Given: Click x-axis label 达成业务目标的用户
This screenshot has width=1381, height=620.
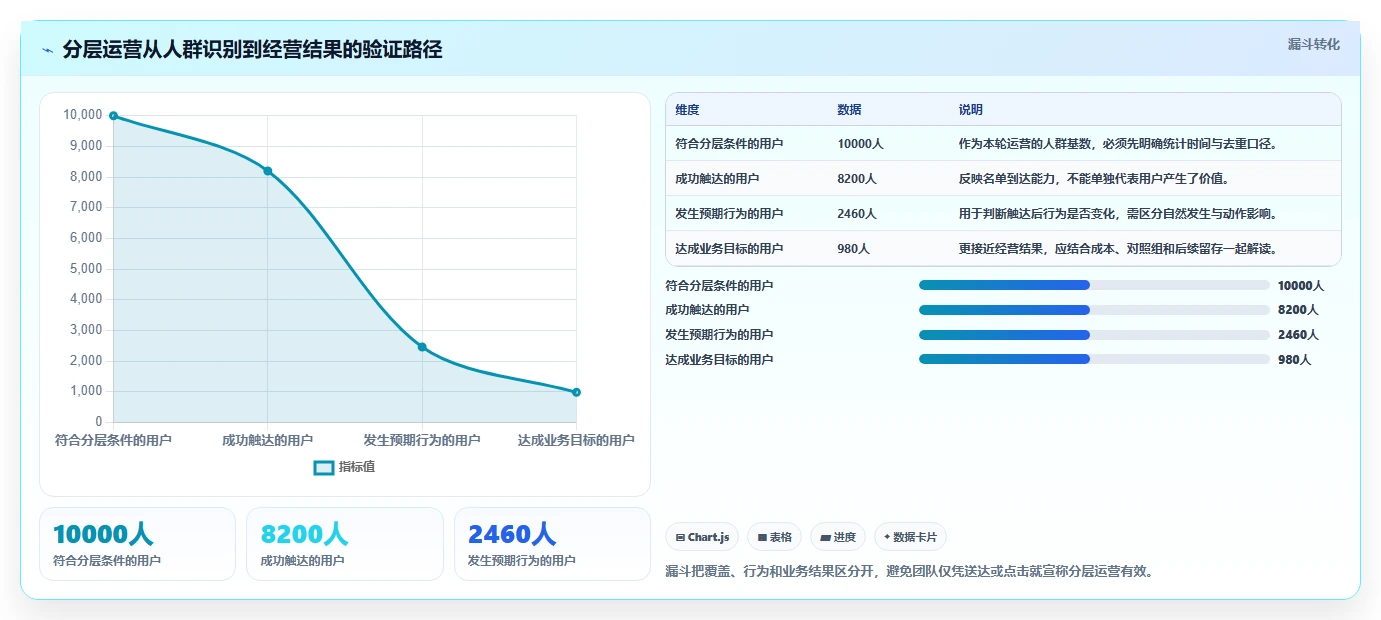Looking at the screenshot, I should pyautogui.click(x=576, y=440).
